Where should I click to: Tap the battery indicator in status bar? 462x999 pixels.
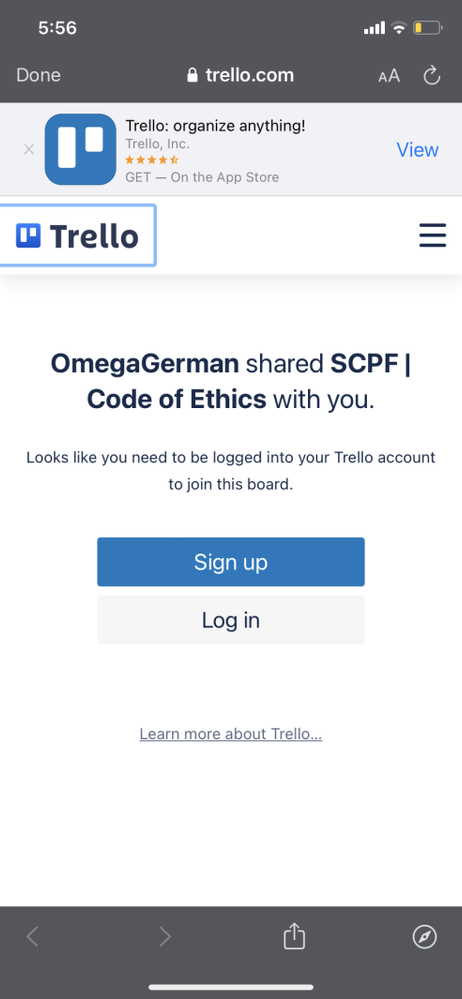(428, 27)
